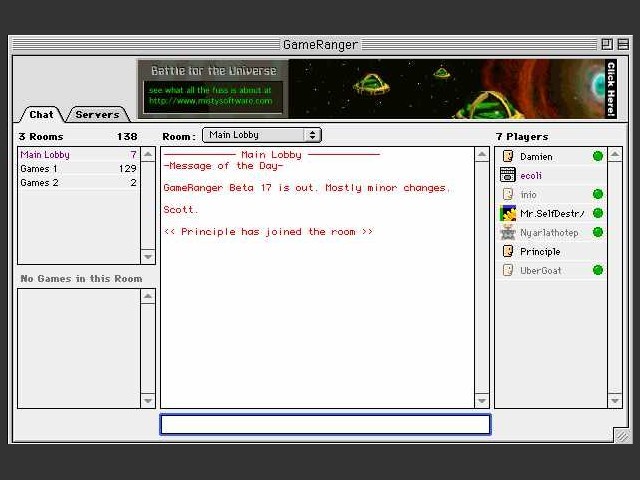Click the window collapse box in title bar
Screen dimensions: 640x480
(x=623, y=44)
